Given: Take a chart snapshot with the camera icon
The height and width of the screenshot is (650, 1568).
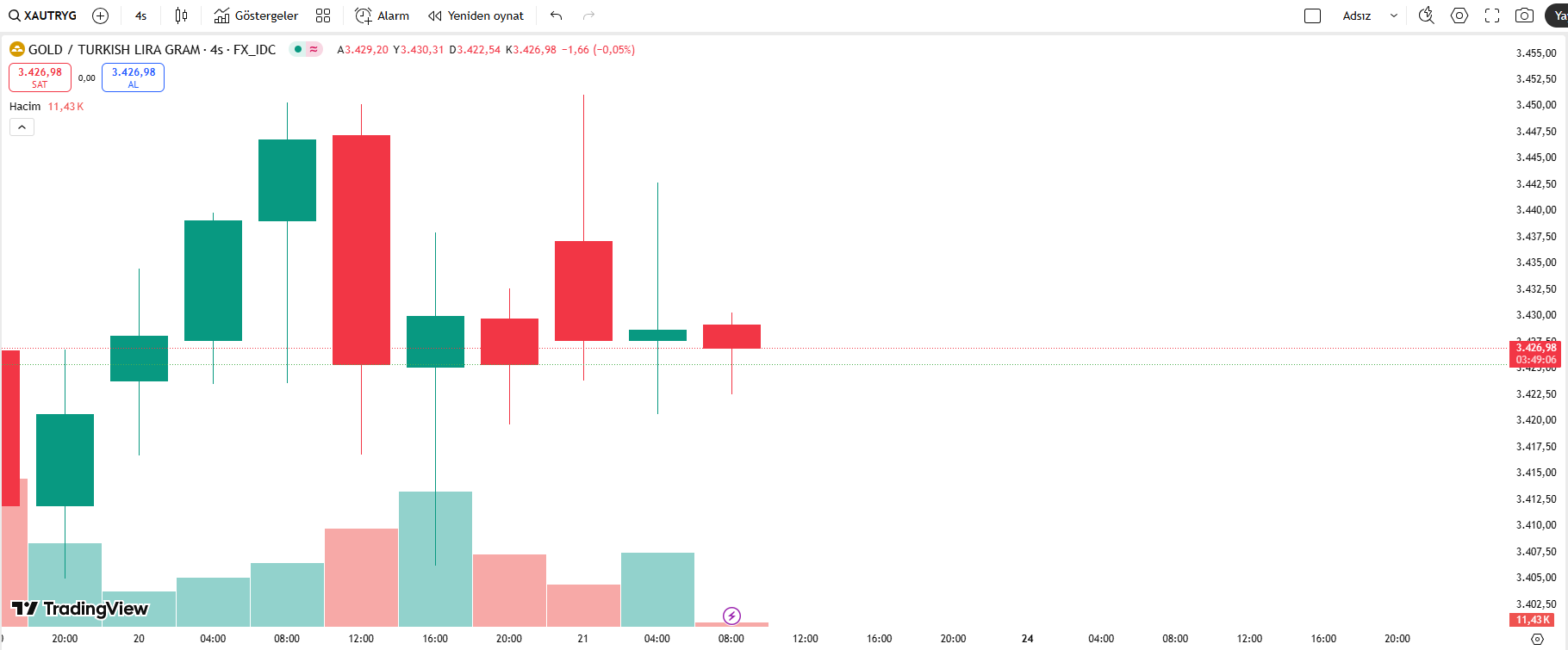Looking at the screenshot, I should pyautogui.click(x=1524, y=15).
